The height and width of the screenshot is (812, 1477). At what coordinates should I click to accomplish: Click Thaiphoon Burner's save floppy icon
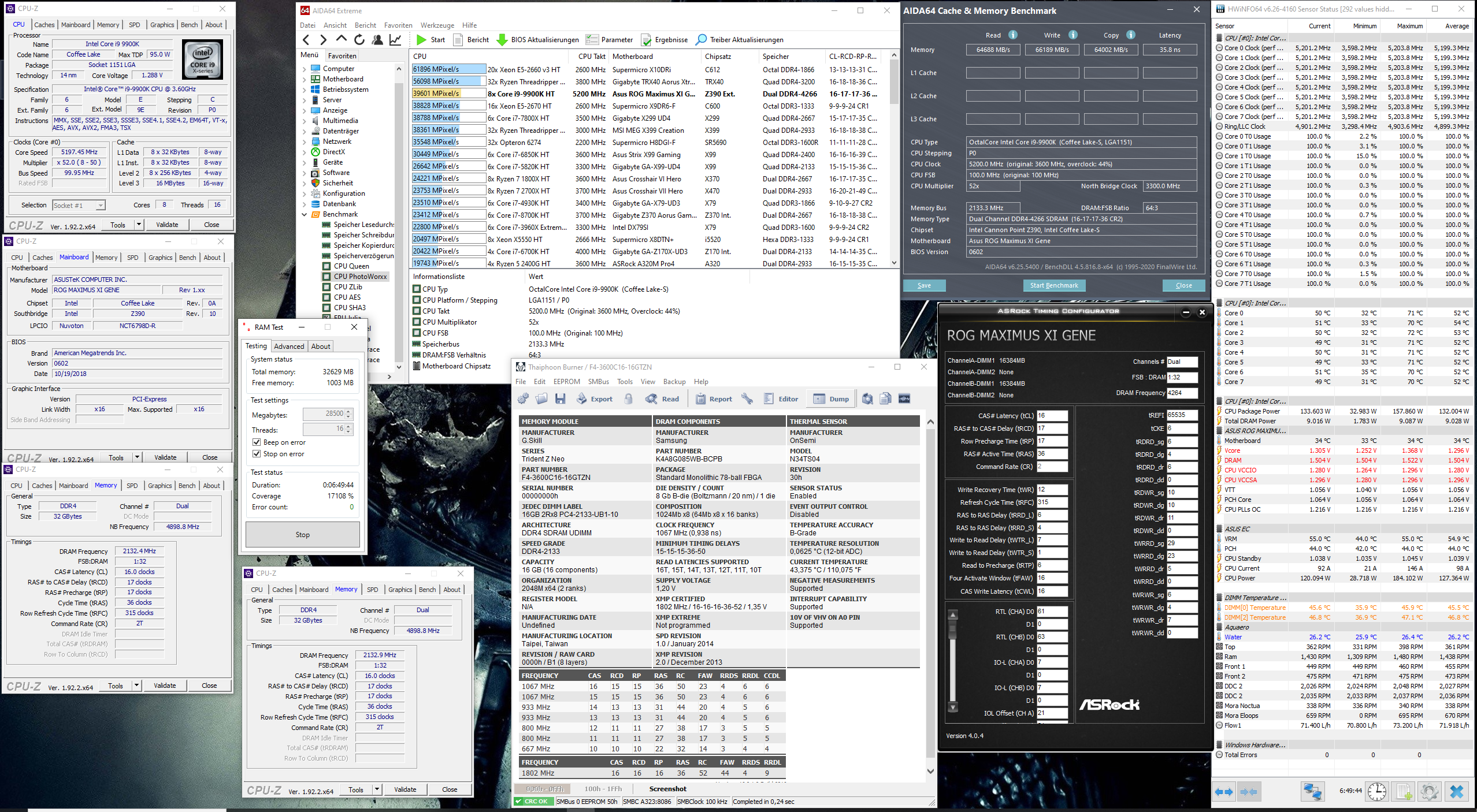coord(560,398)
